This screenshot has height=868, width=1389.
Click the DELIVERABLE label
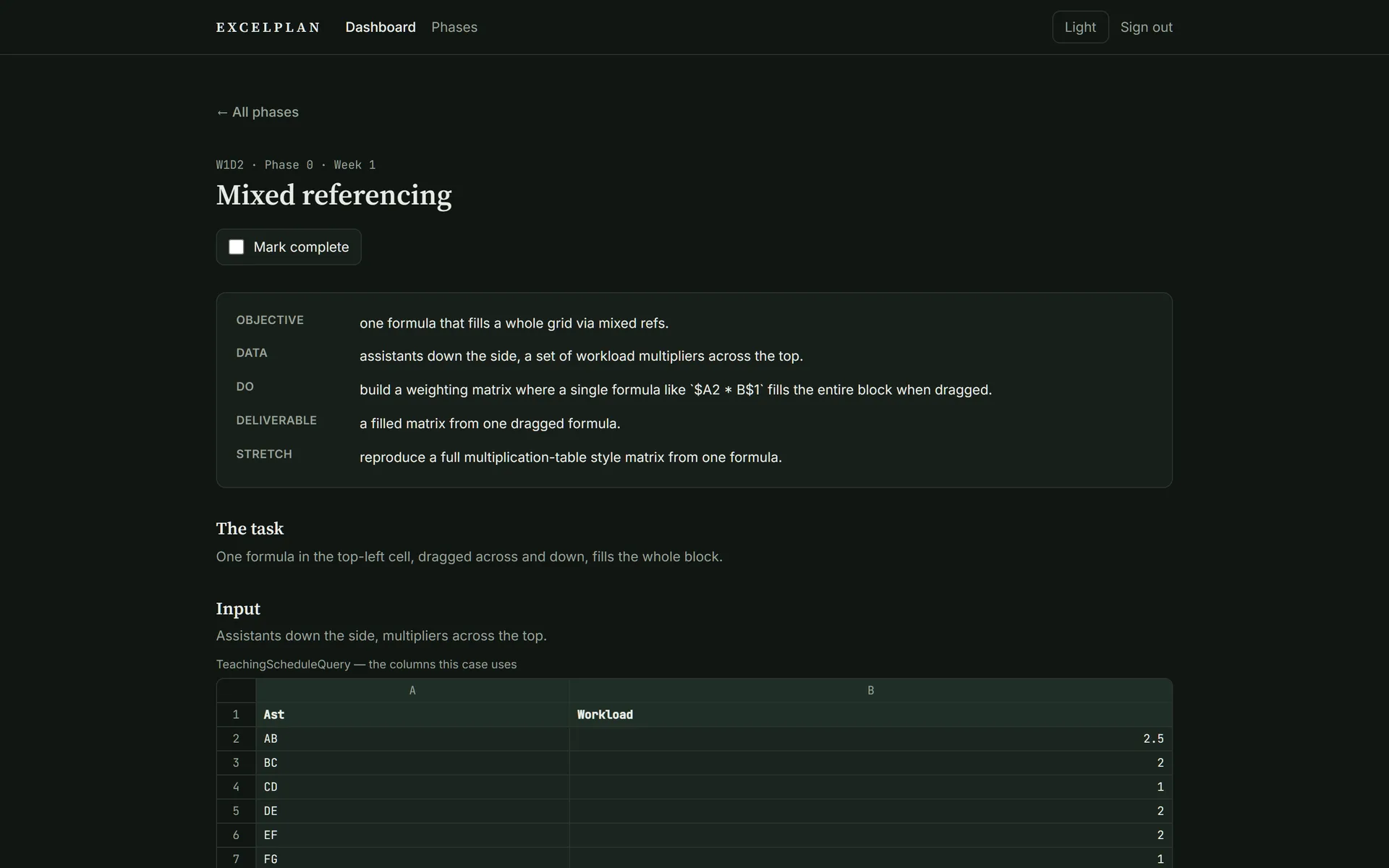[276, 420]
